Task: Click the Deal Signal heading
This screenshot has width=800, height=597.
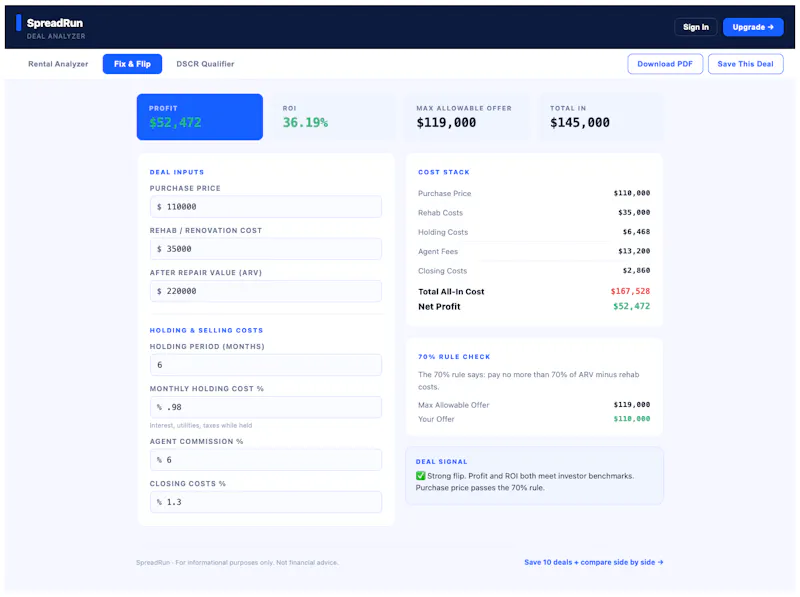Action: point(441,461)
